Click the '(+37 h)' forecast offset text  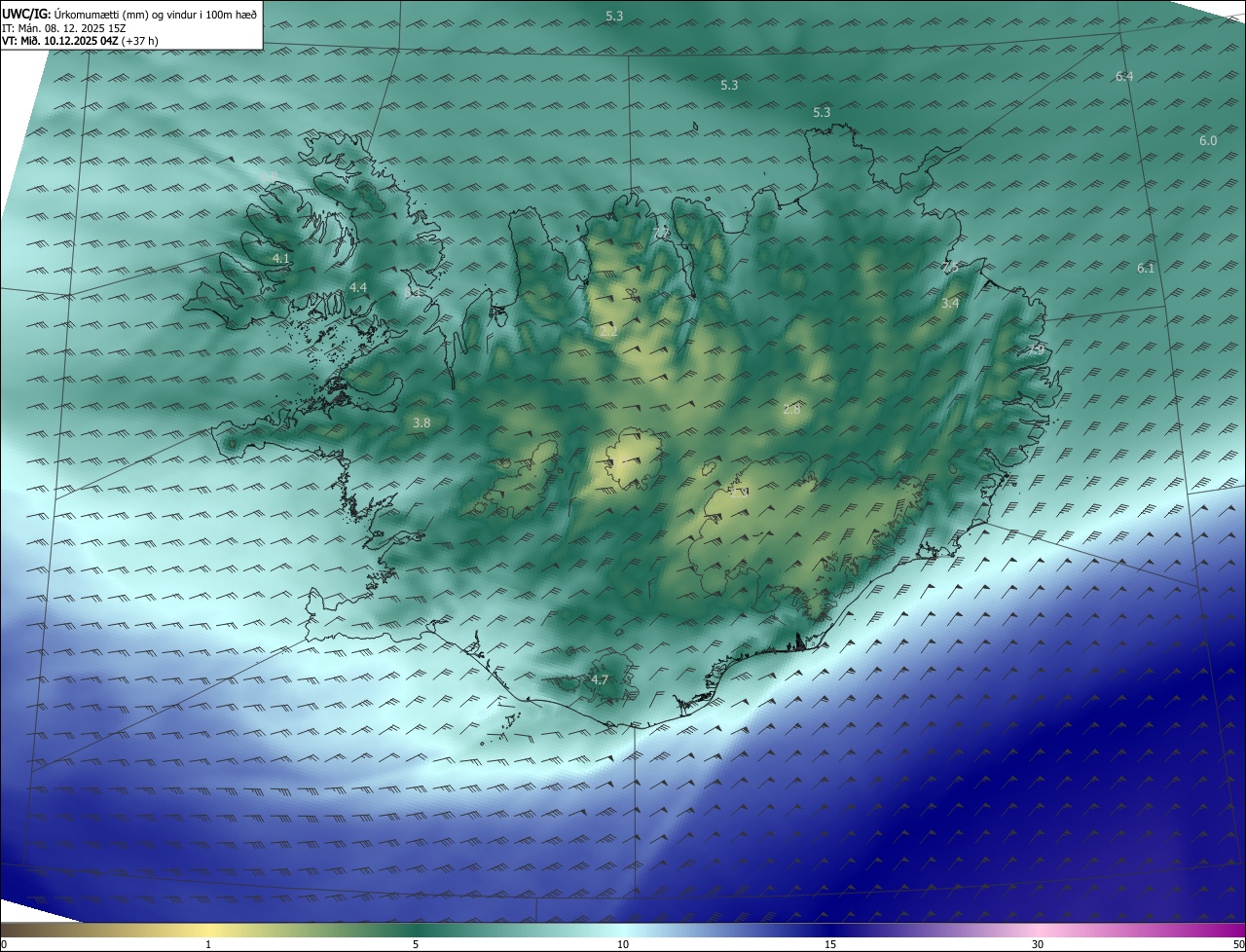coord(142,41)
